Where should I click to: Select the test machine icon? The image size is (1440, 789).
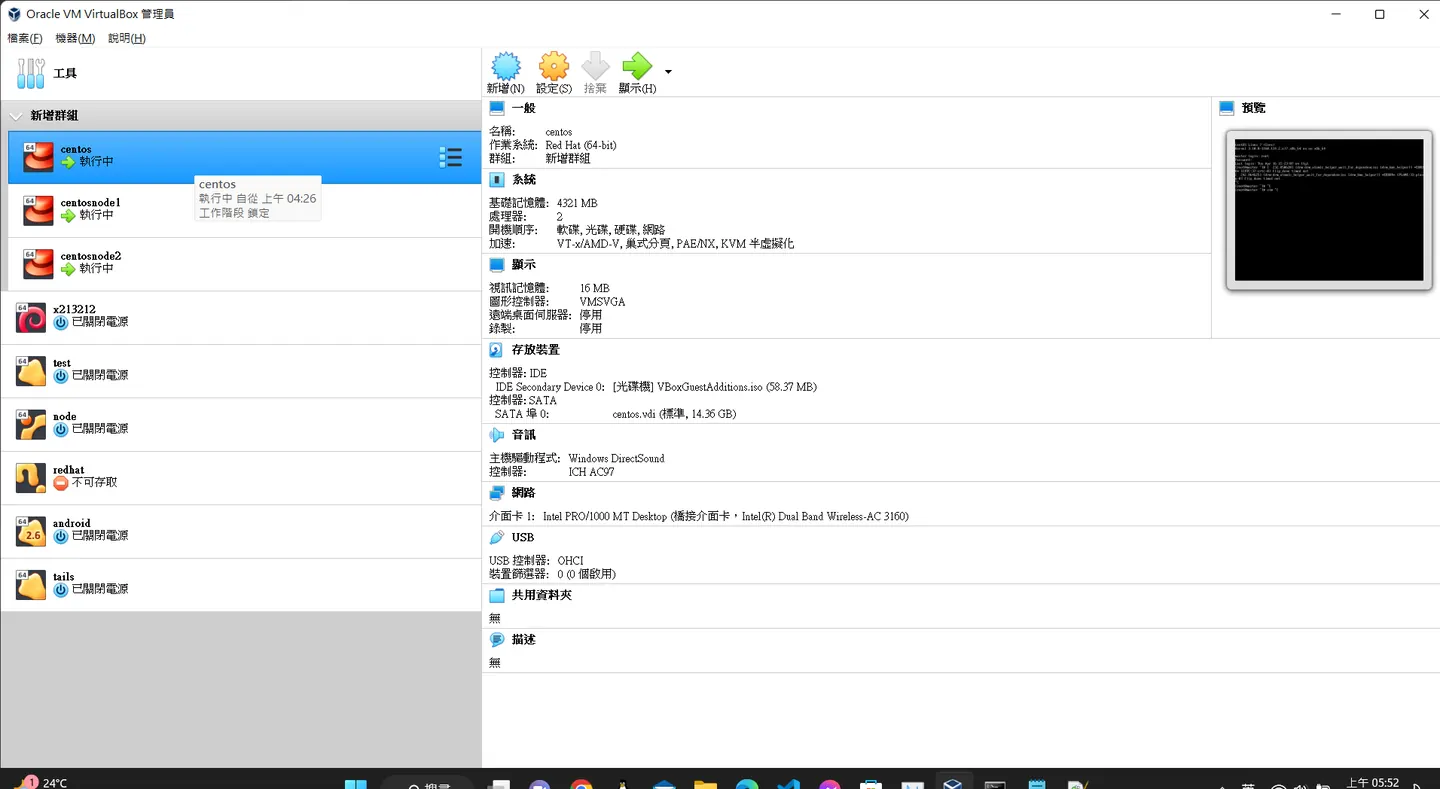click(x=31, y=371)
